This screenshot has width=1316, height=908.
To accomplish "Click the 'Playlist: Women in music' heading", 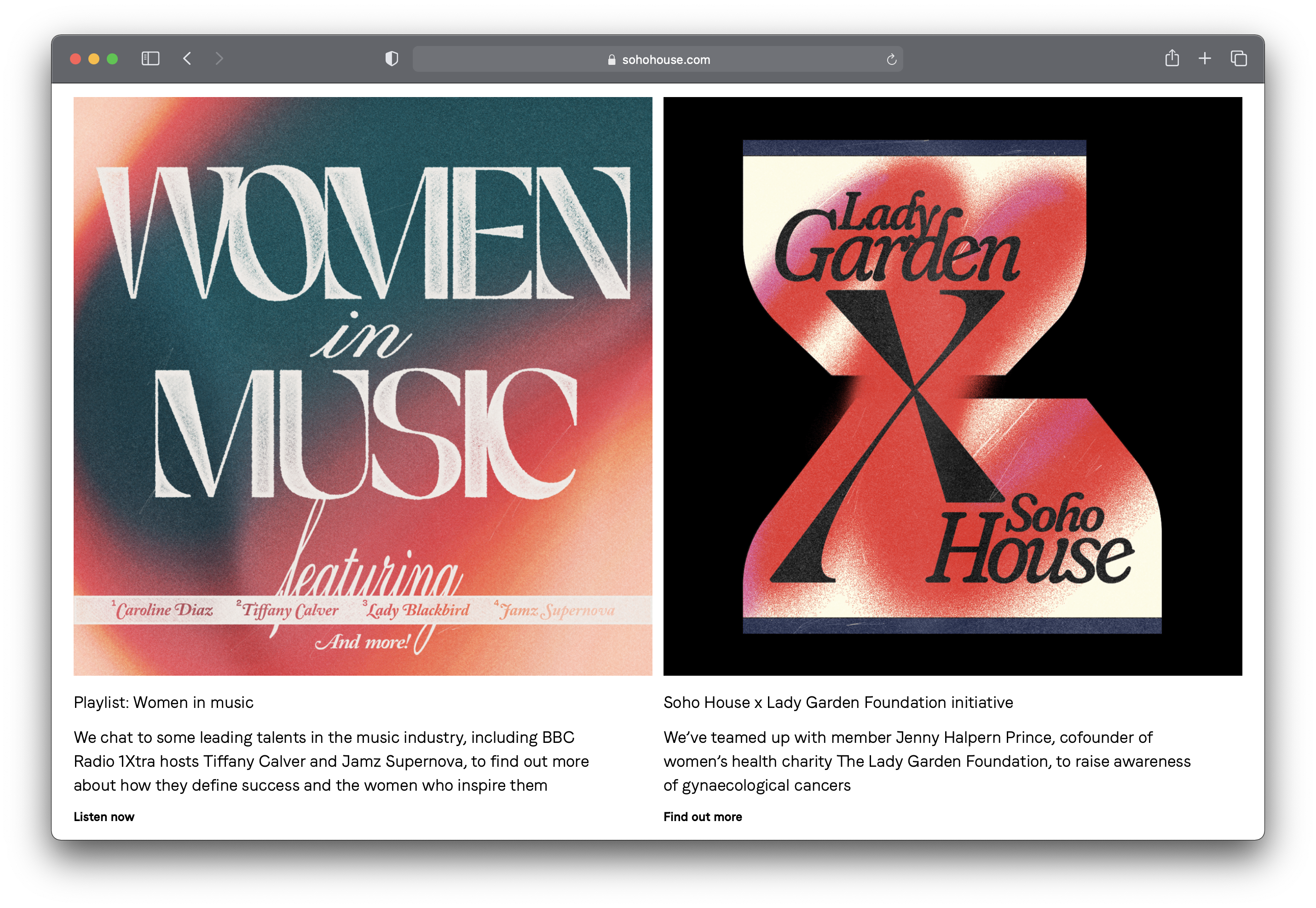I will pos(164,702).
